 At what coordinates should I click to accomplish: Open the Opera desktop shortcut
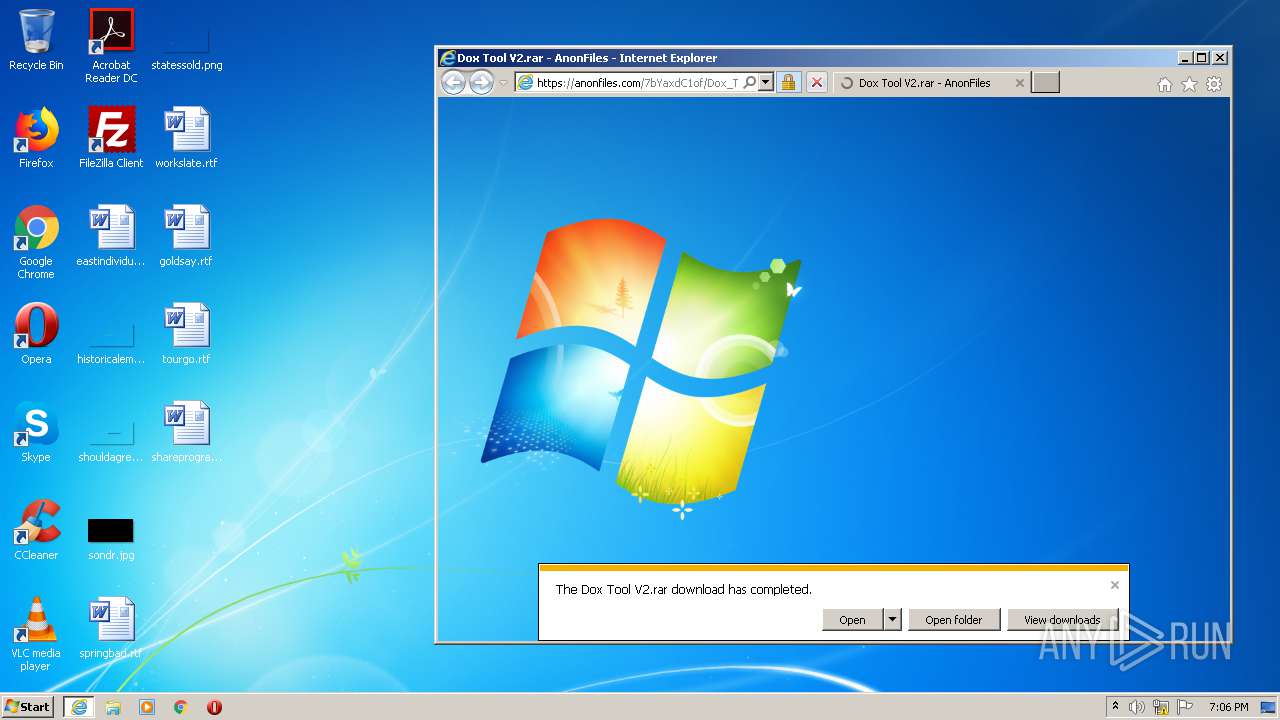tap(36, 334)
